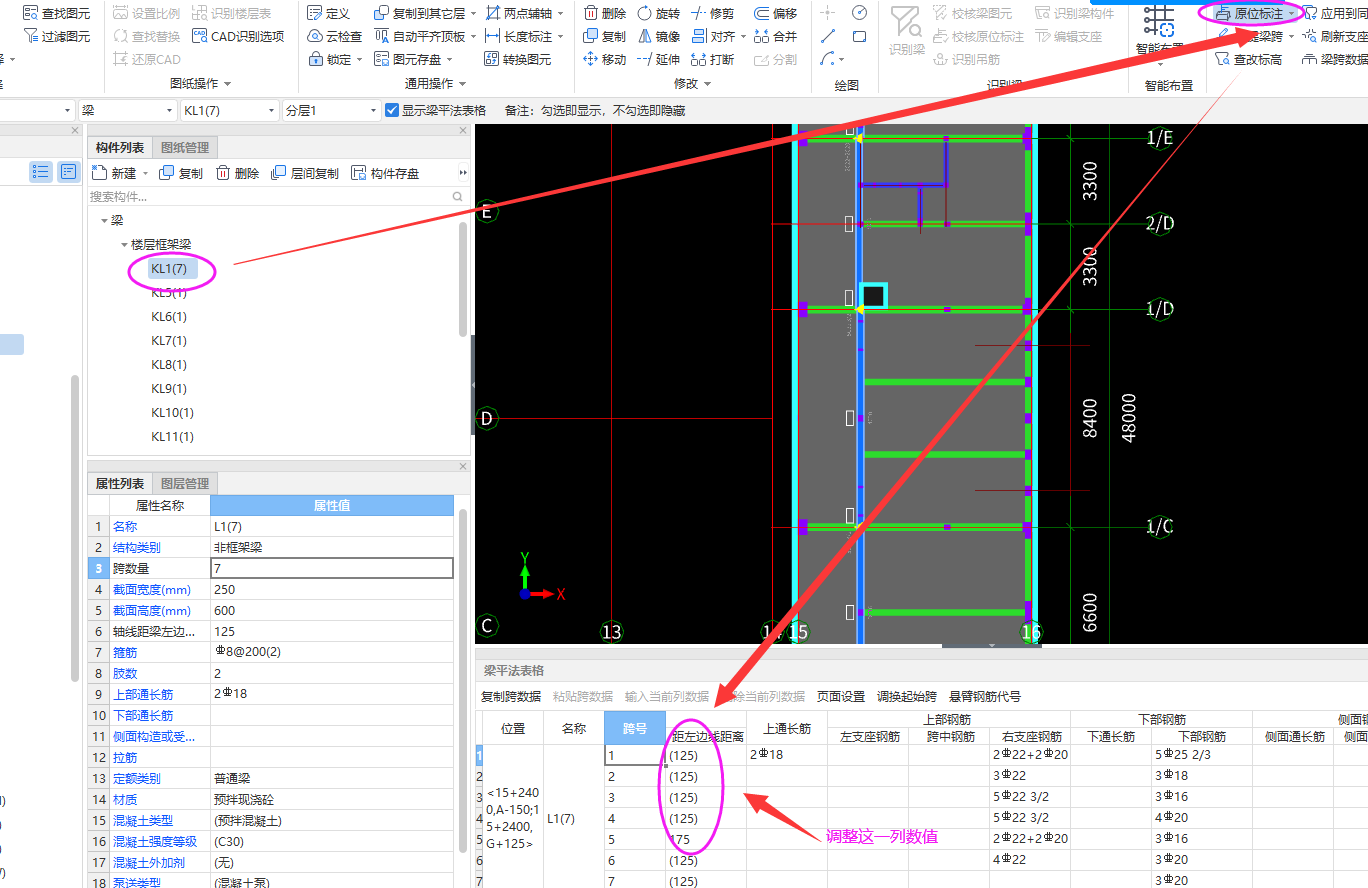
Task: Switch to the 图纸管理 tab
Action: (x=185, y=148)
